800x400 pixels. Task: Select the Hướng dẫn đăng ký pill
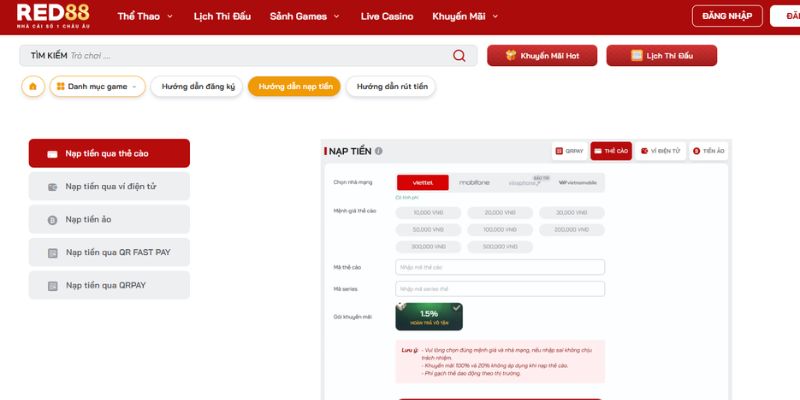click(198, 86)
